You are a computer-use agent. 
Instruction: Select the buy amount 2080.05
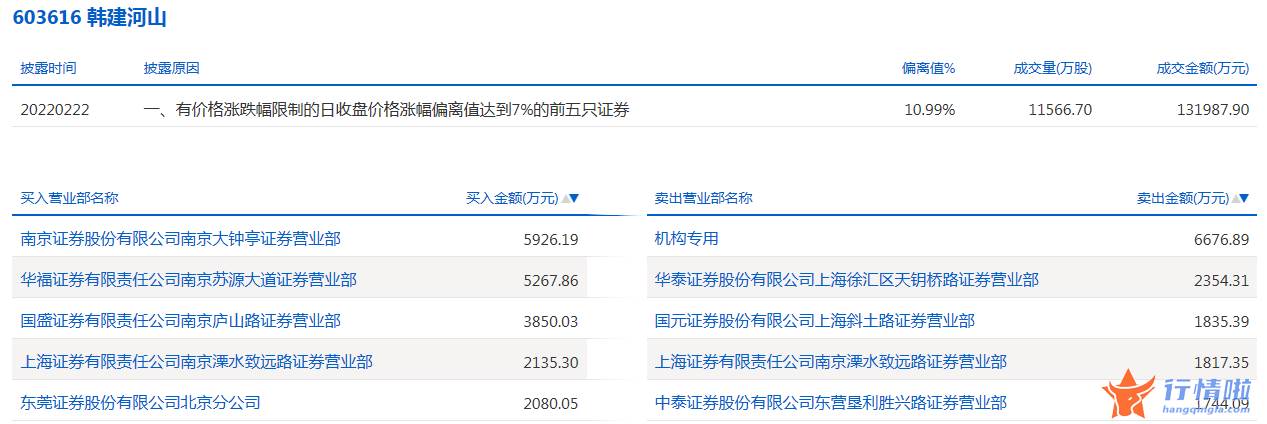(x=551, y=404)
